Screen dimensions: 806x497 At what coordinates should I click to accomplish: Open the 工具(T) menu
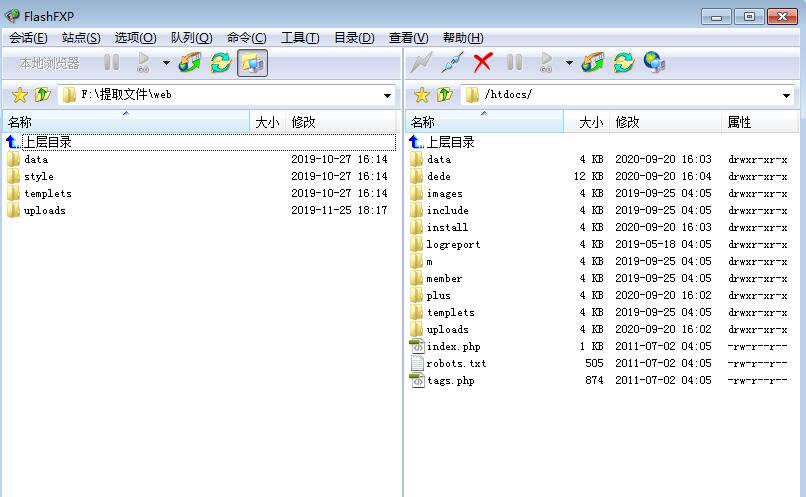pyautogui.click(x=299, y=38)
